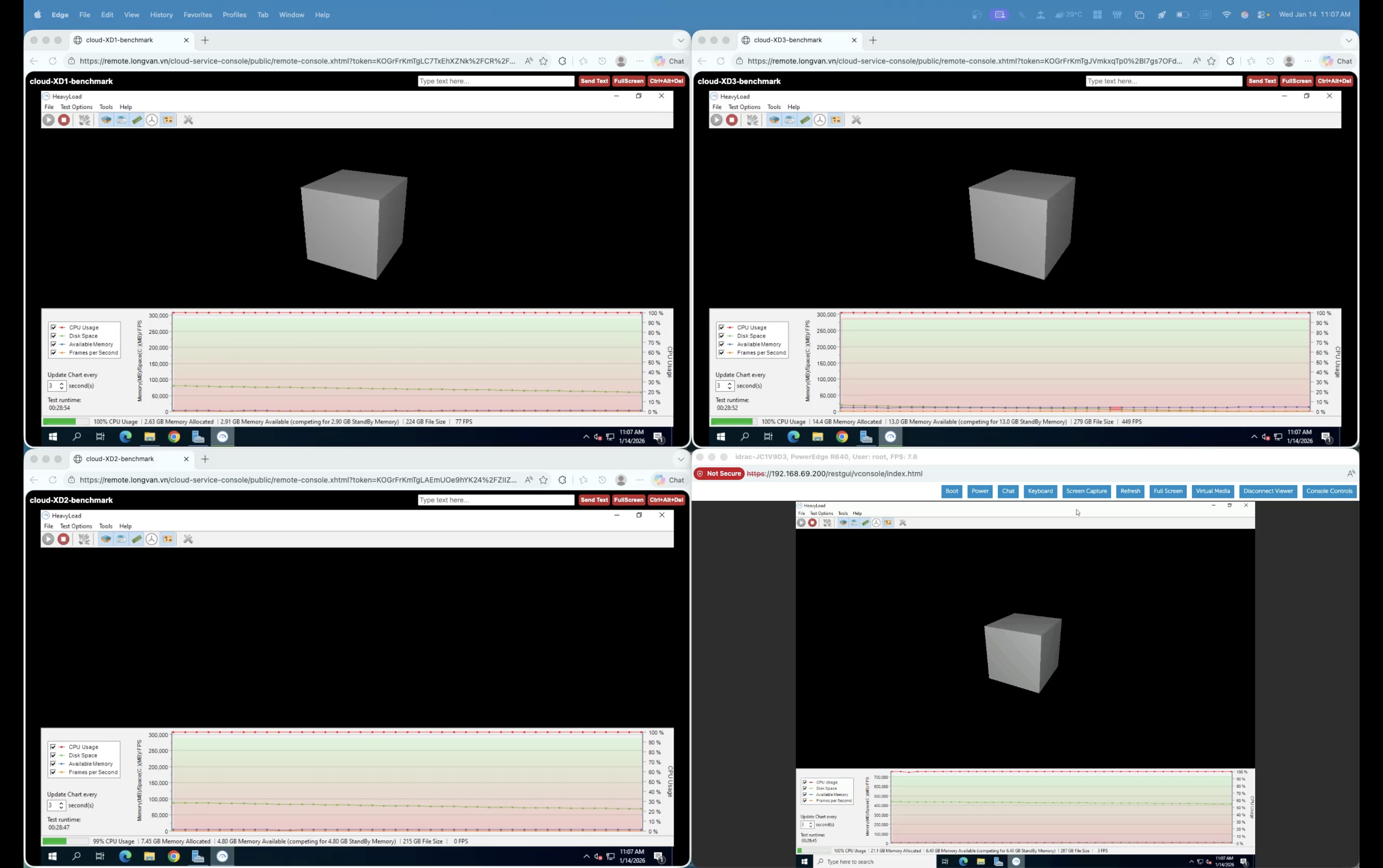The height and width of the screenshot is (868, 1383).
Task: Click CPU usage progress bar in cloud-XD3 status bar
Action: [733, 421]
